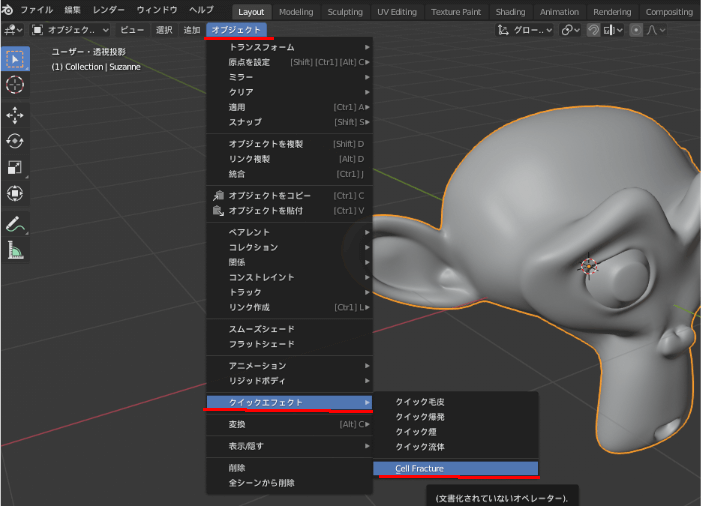This screenshot has height=506, width=701.
Task: Open the ウィンドウ menu
Action: (x=157, y=9)
